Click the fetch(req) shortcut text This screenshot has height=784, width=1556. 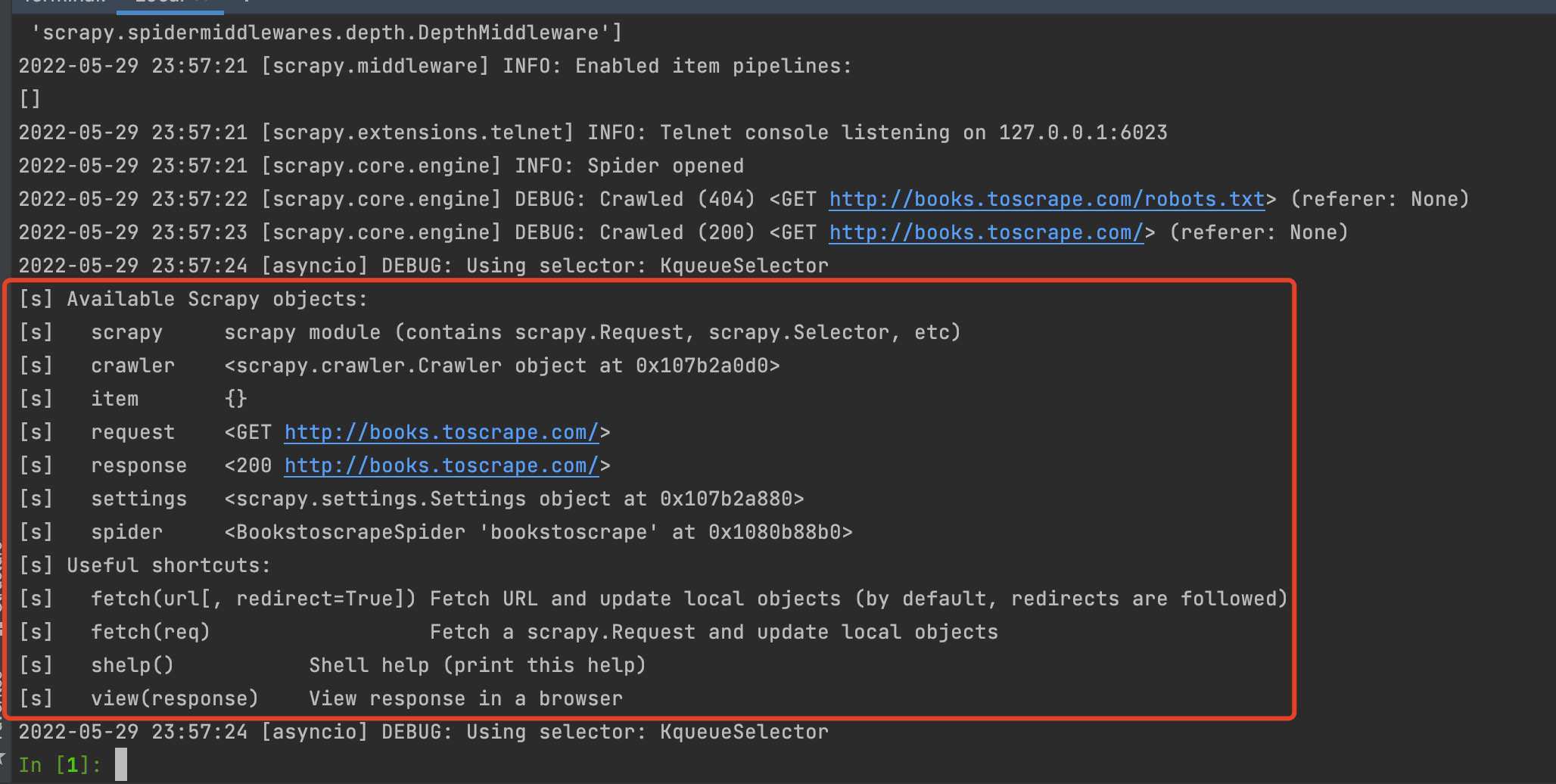coord(150,632)
